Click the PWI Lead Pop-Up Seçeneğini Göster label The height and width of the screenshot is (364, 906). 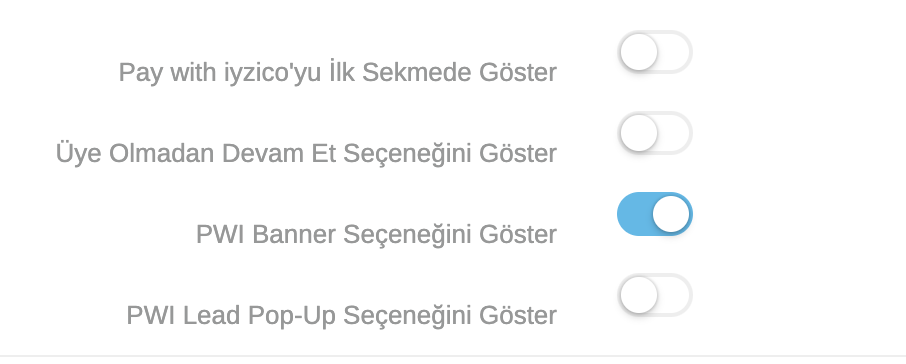click(341, 315)
